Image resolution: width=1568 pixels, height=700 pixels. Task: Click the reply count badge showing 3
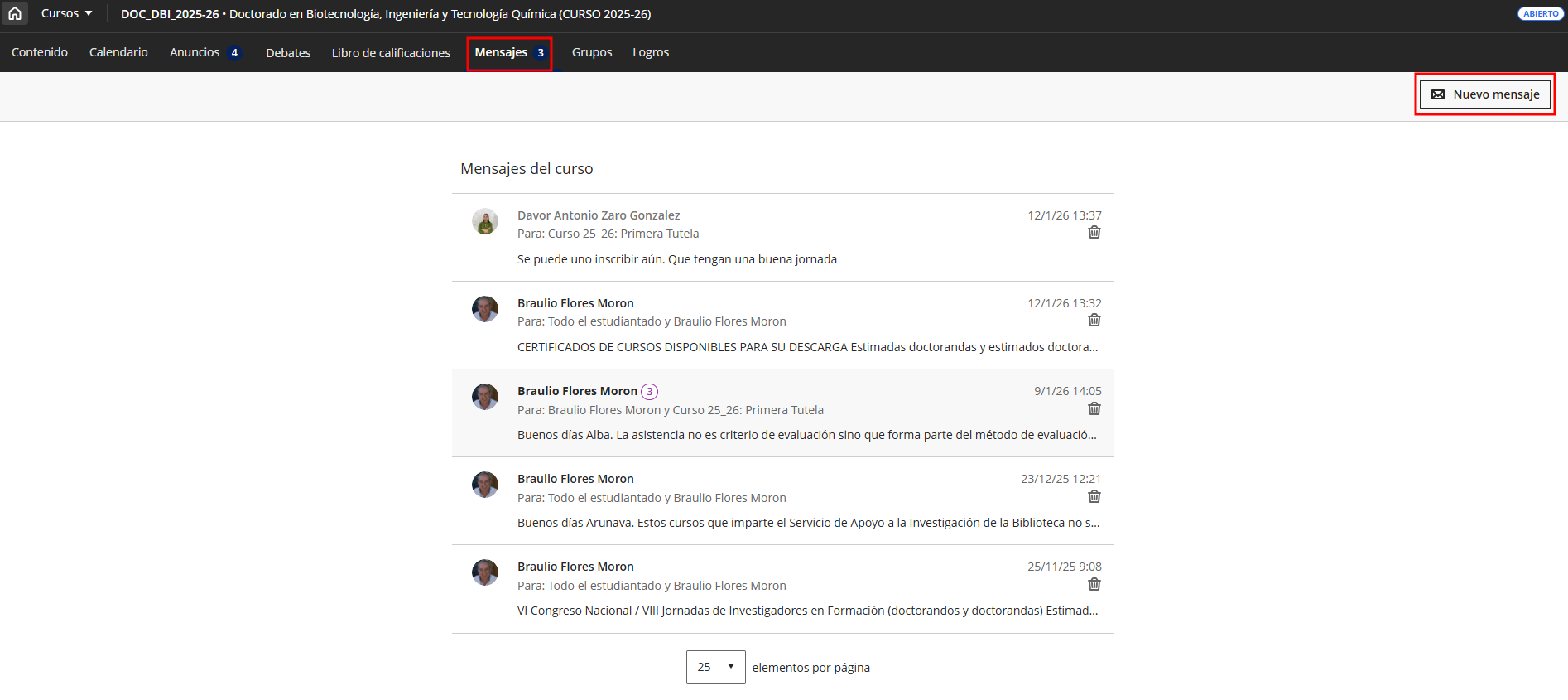pos(650,392)
